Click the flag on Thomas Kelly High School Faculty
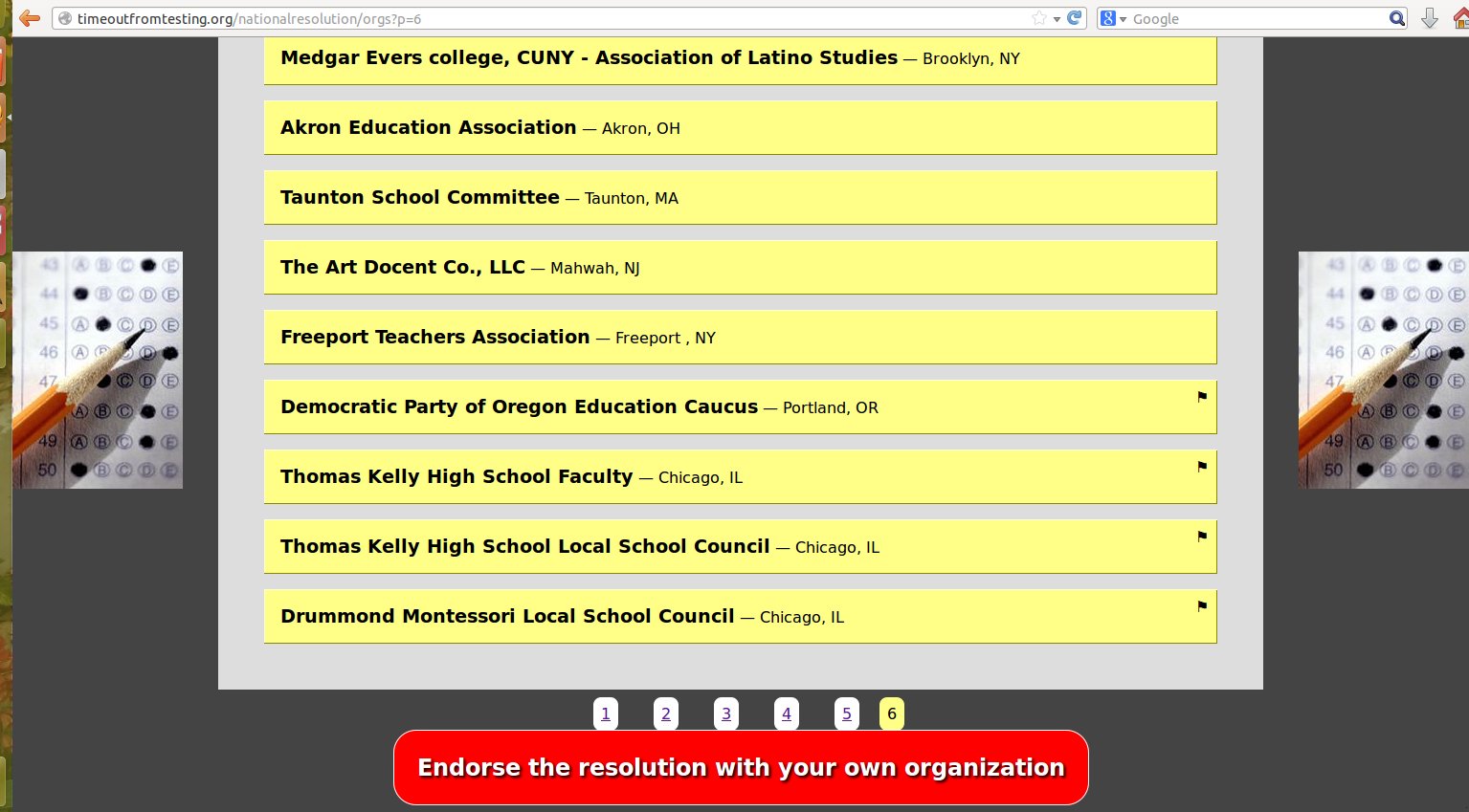1469x812 pixels. pyautogui.click(x=1202, y=467)
